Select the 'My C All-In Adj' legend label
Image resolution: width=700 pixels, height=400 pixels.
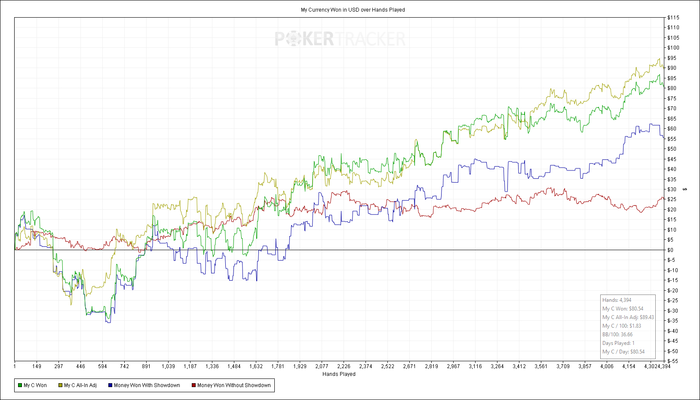(x=80, y=385)
